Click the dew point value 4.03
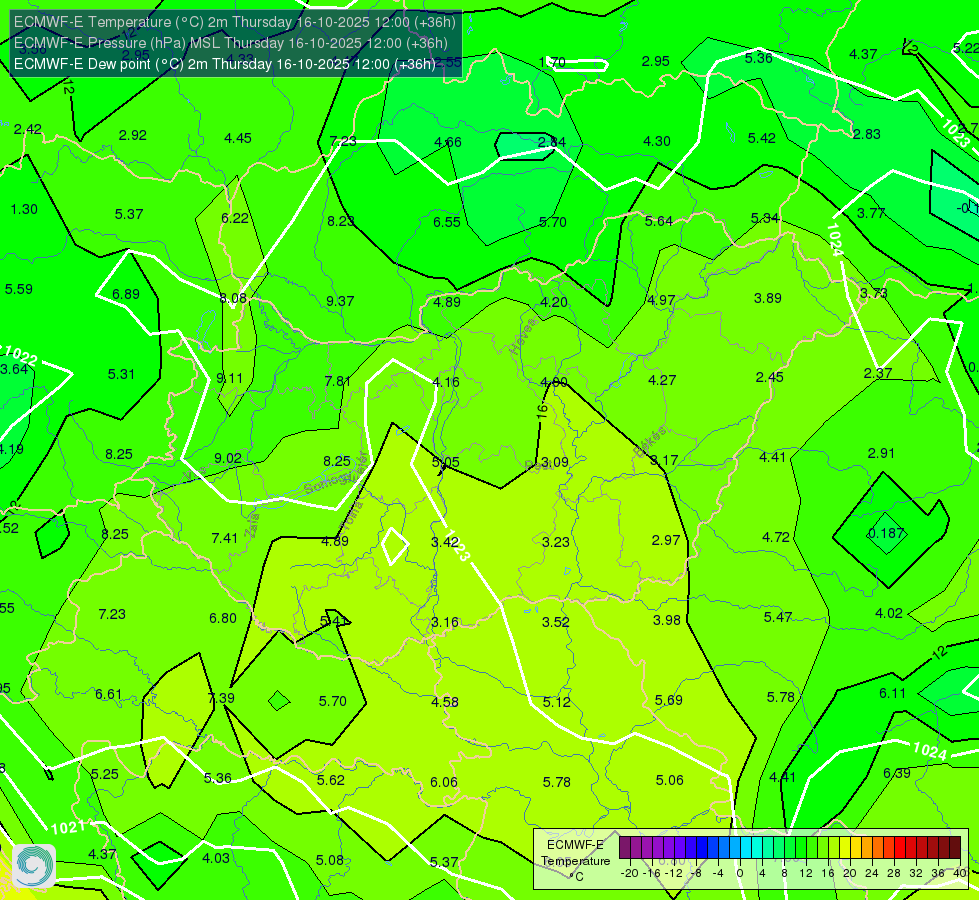 pyautogui.click(x=216, y=858)
